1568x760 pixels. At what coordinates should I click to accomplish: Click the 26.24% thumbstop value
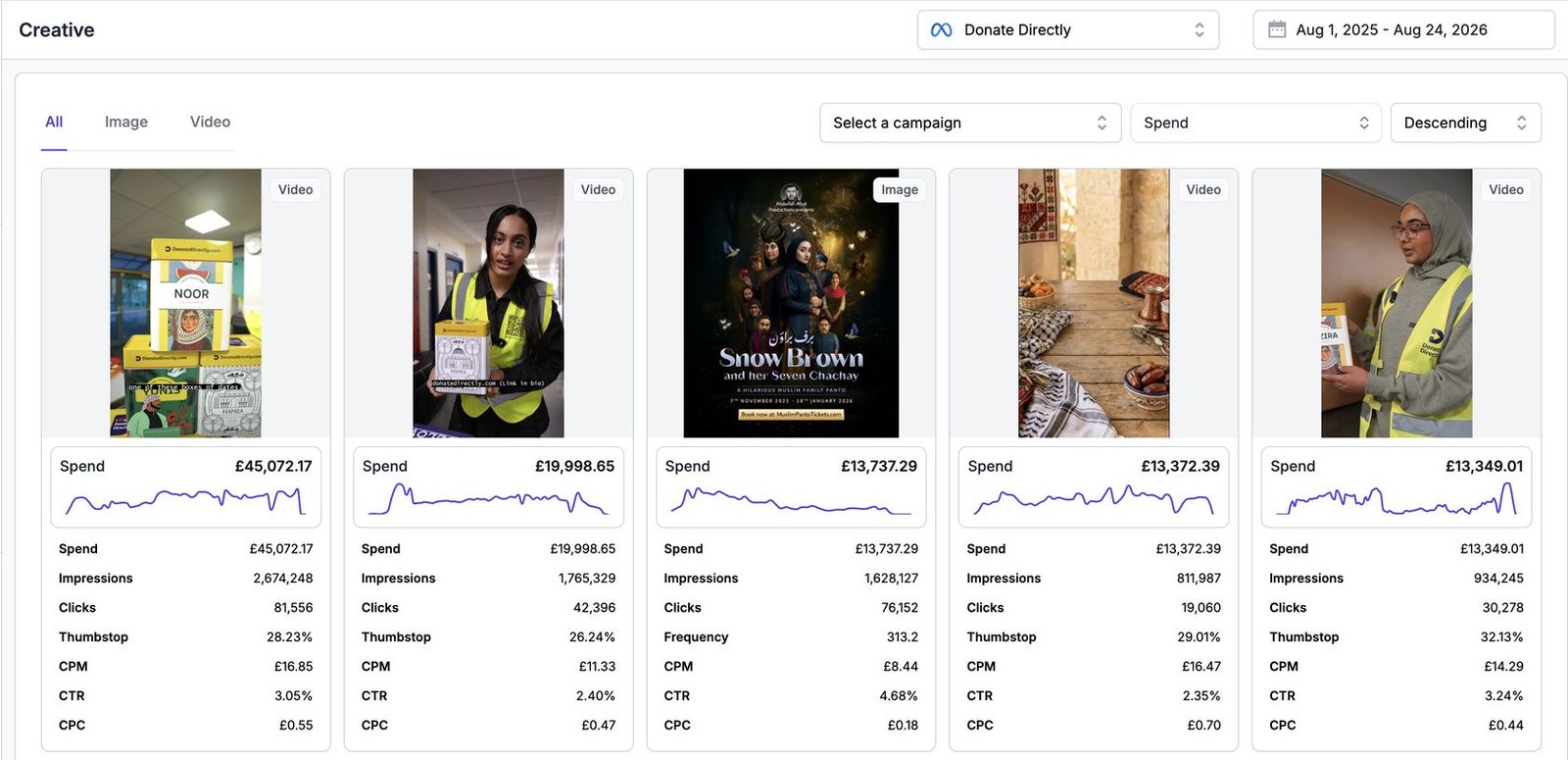pyautogui.click(x=592, y=637)
